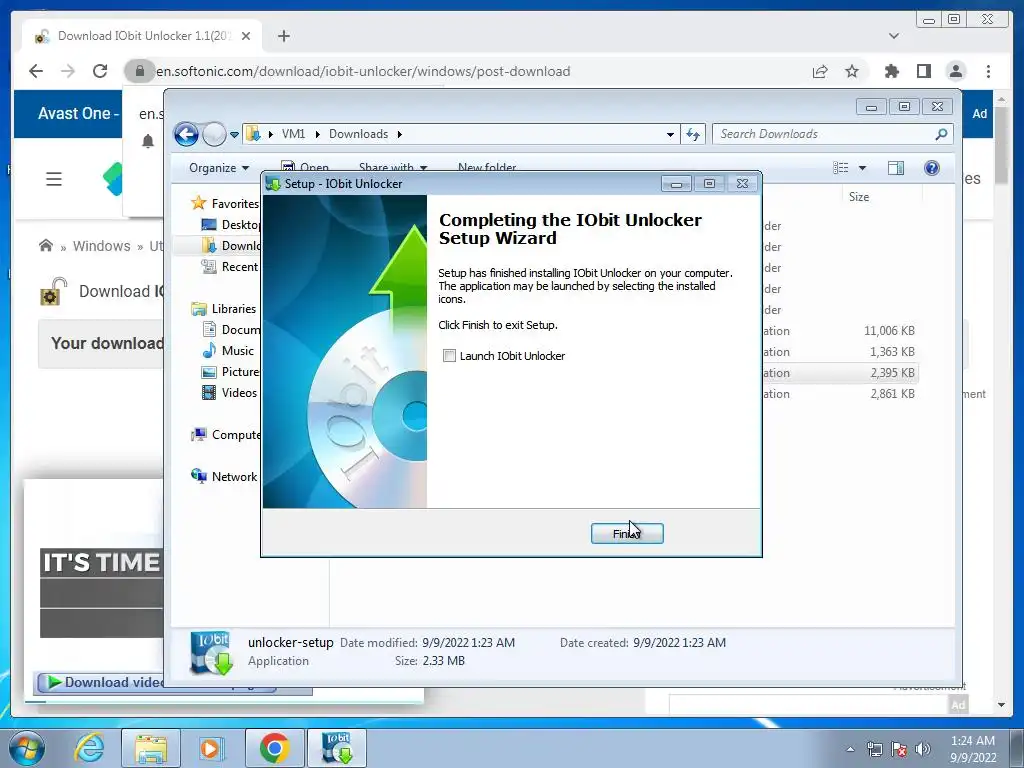
Task: Select VM1 in the Explorer breadcrumb
Action: pos(293,134)
